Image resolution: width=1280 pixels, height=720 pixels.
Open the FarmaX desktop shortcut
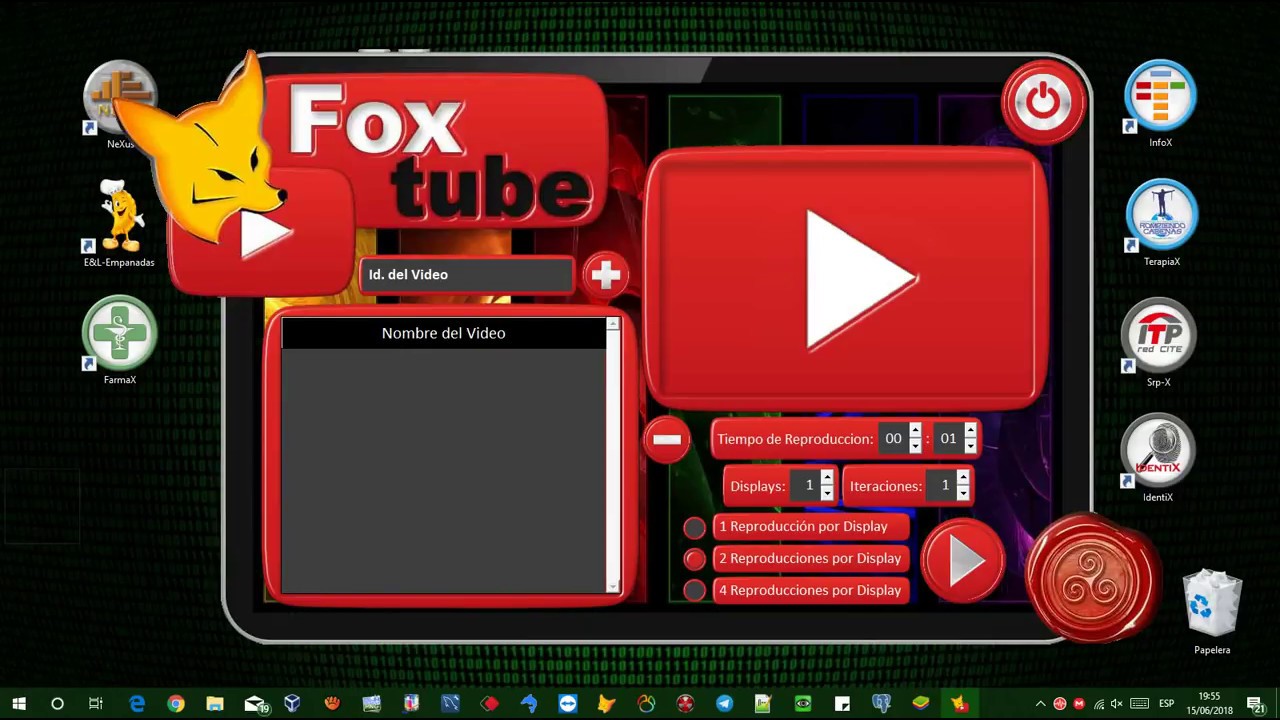click(120, 341)
